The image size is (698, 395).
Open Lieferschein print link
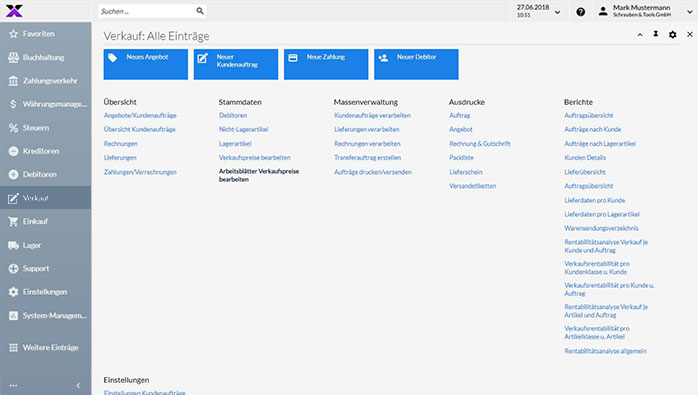466,172
